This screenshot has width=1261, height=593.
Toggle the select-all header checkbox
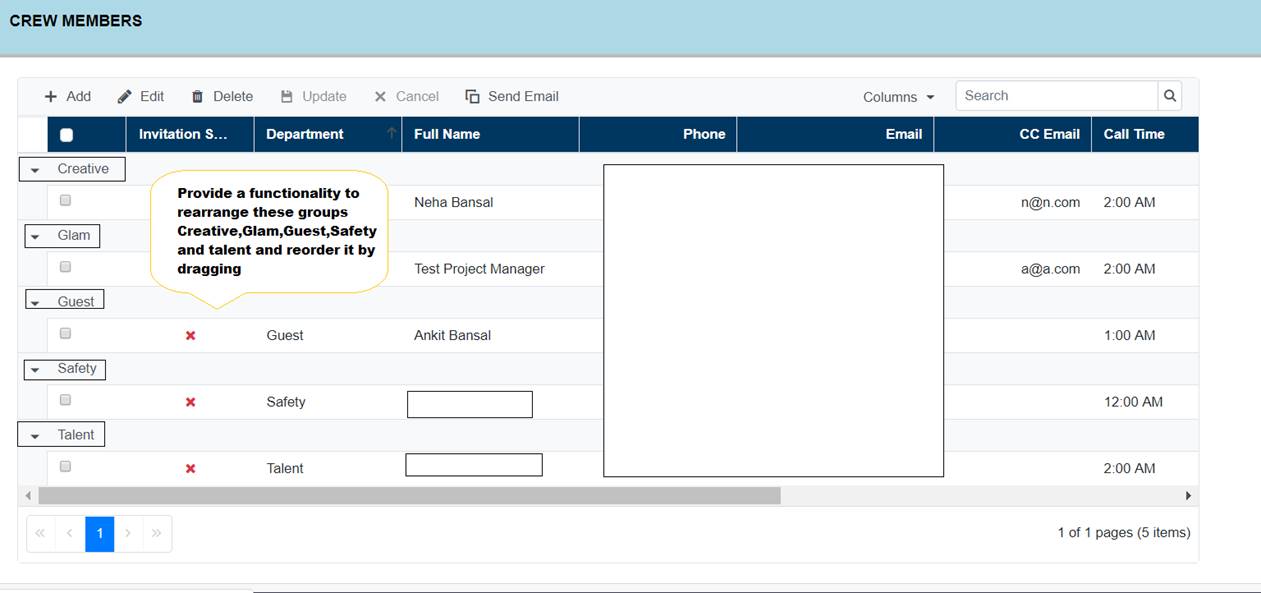(x=67, y=135)
